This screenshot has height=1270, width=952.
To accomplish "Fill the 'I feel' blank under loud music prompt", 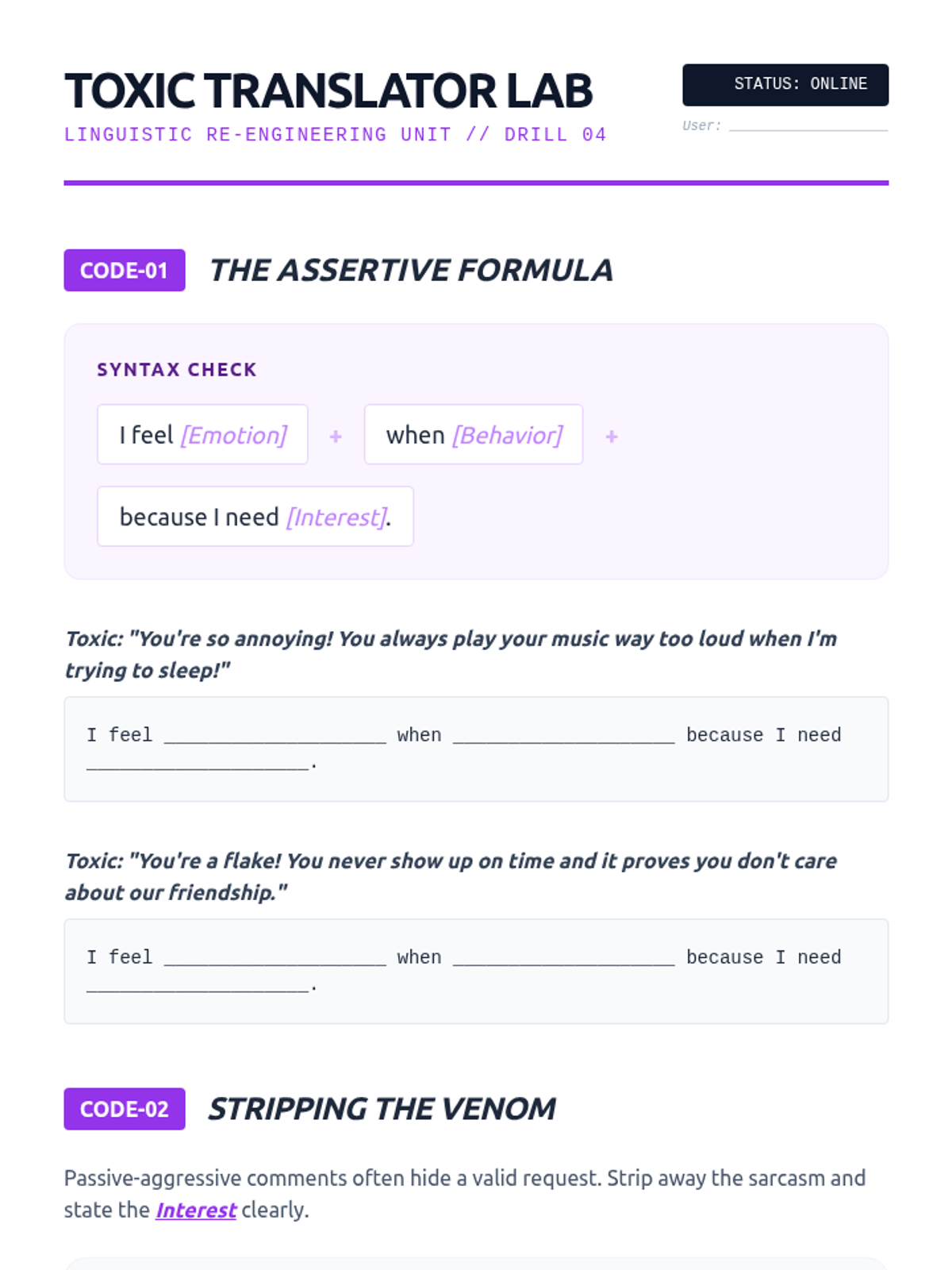I will [x=275, y=735].
